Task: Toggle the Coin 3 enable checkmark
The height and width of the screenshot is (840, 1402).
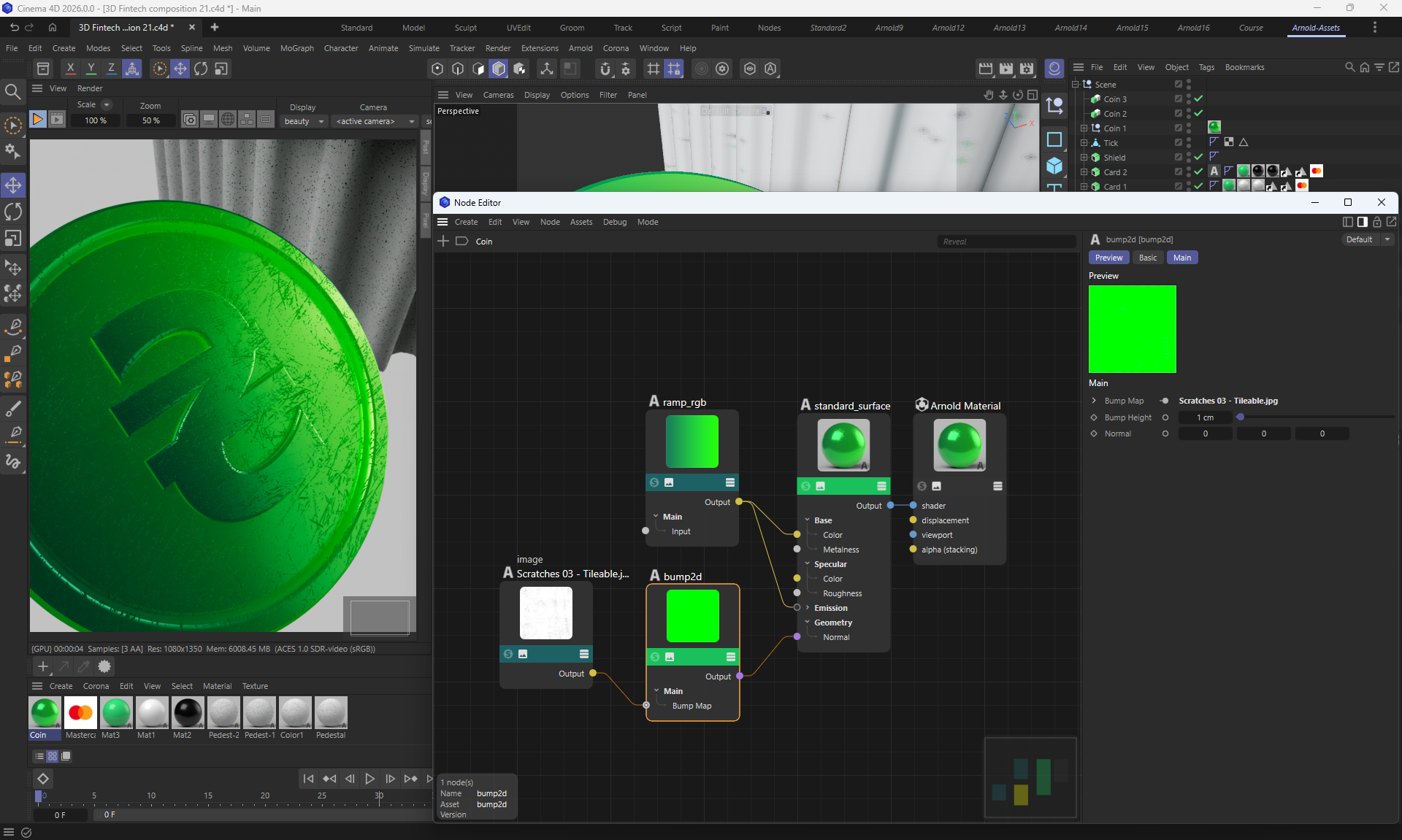Action: click(1198, 99)
